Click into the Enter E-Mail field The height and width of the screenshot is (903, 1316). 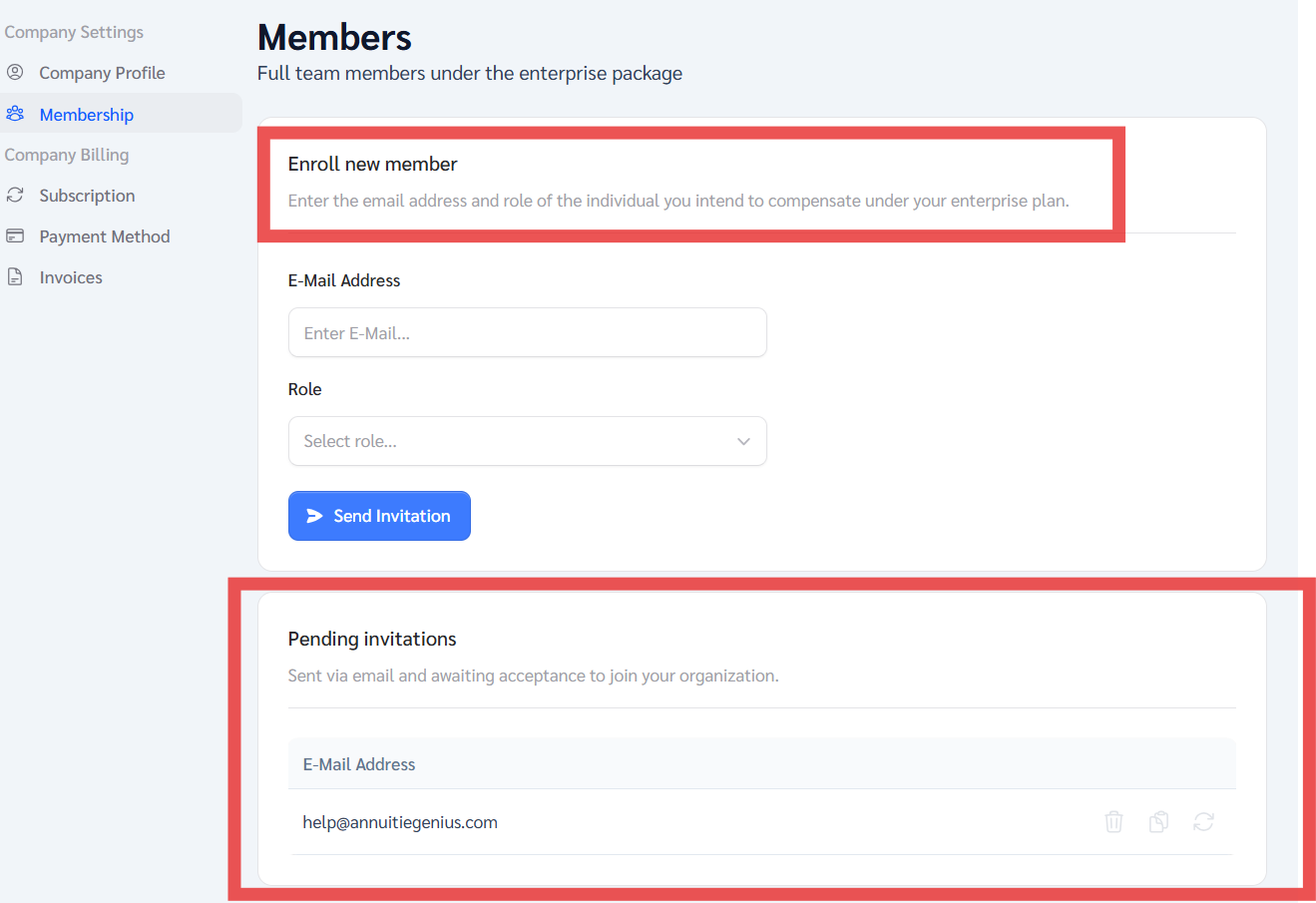[527, 333]
